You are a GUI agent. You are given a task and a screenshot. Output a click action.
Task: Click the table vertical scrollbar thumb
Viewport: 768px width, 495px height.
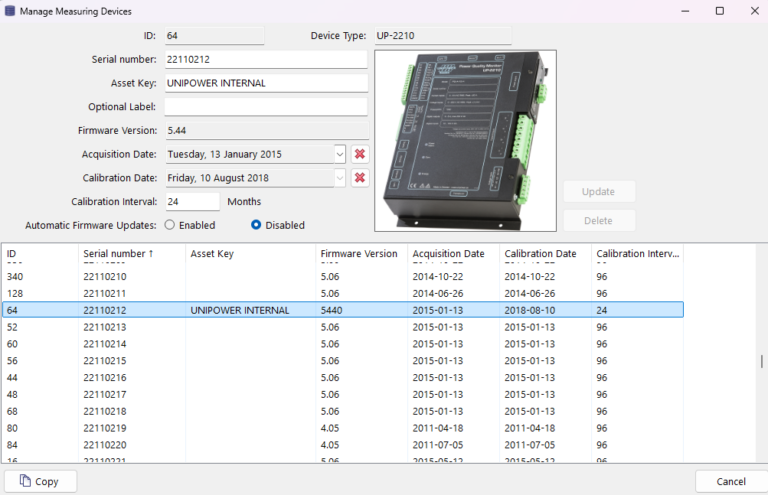tap(762, 361)
